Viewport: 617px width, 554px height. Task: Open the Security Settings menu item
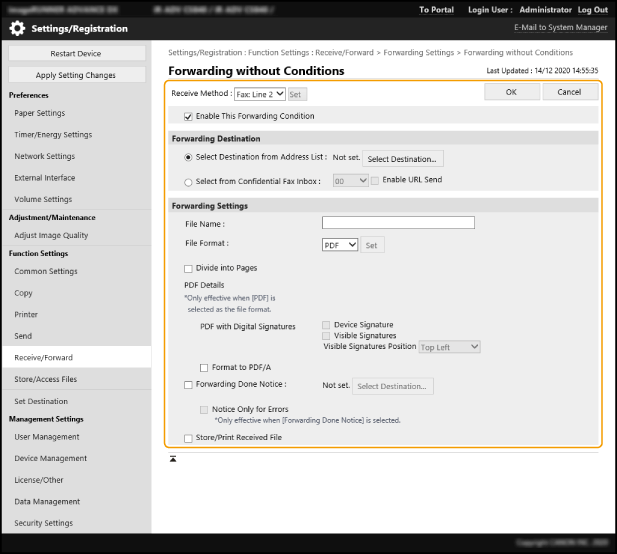[43, 523]
